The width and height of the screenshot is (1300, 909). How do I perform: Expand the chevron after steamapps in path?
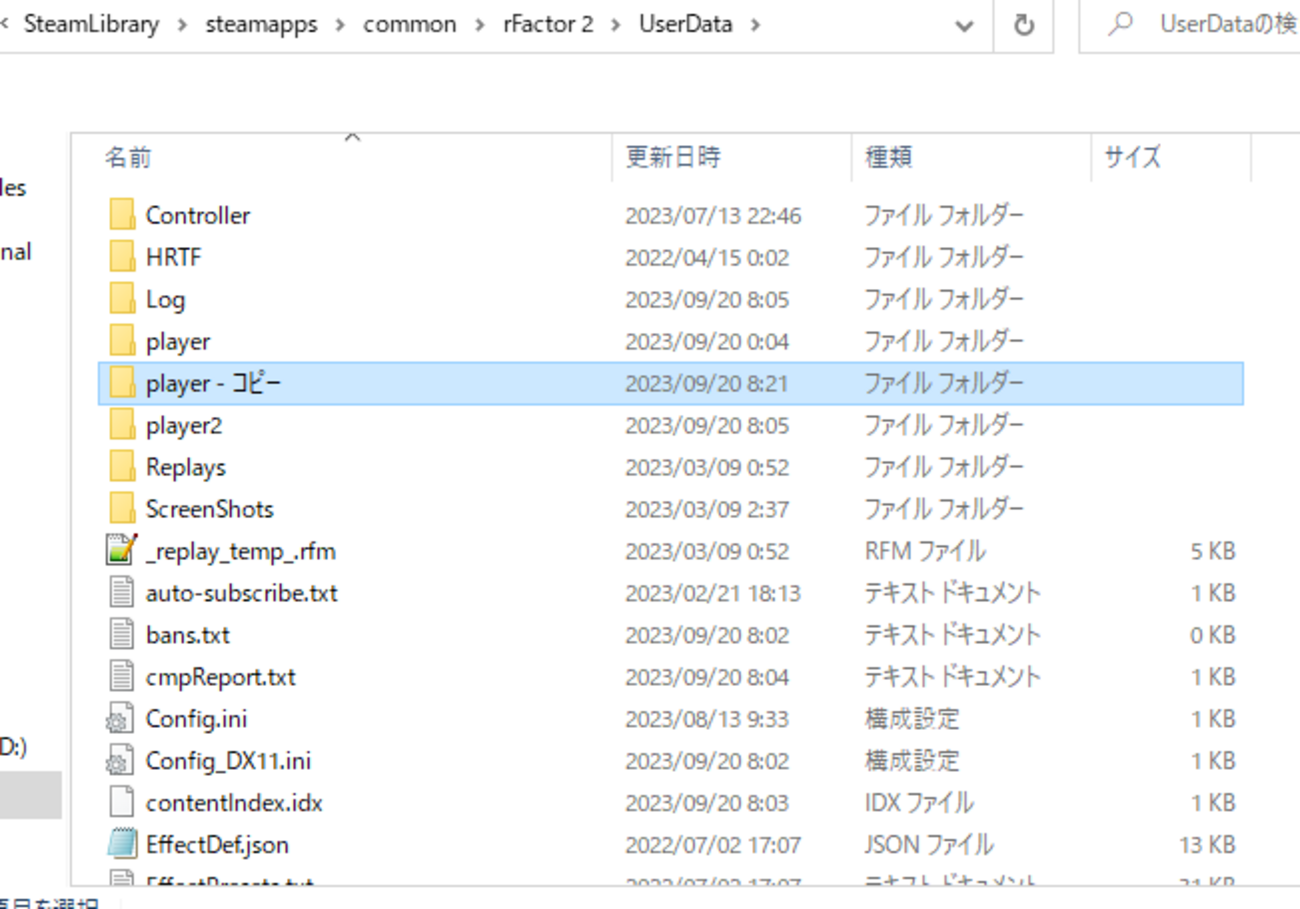pyautogui.click(x=341, y=25)
